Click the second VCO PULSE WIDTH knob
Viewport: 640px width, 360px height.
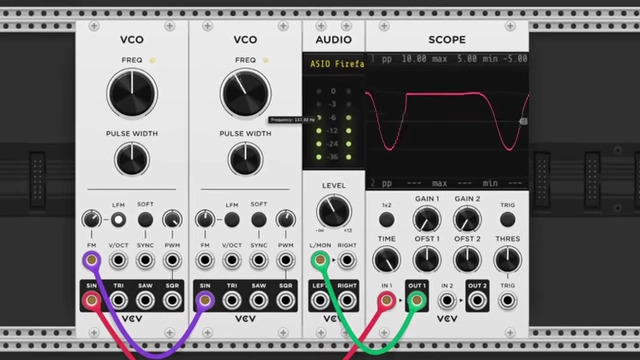point(245,159)
